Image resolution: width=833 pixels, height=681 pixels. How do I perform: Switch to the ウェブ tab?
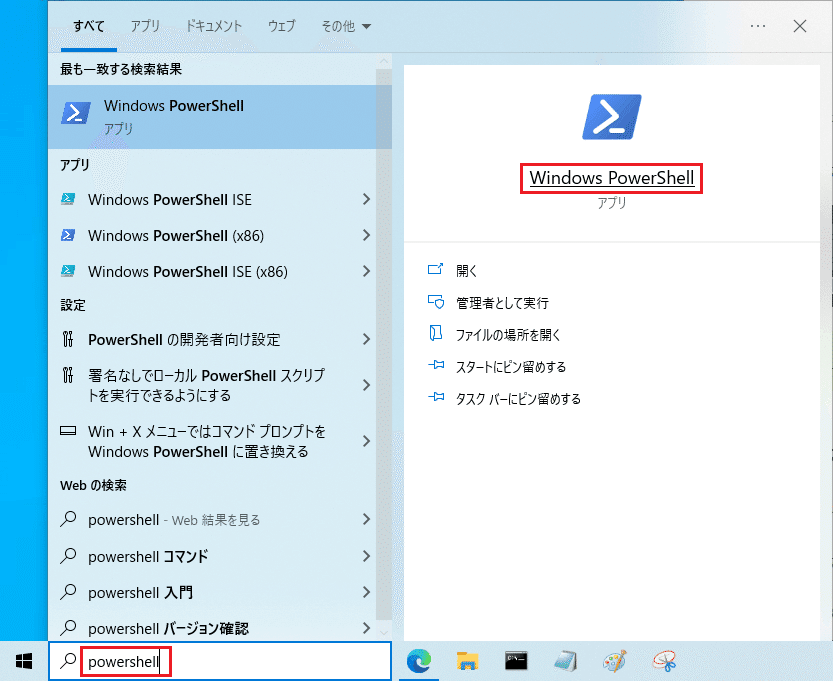[x=281, y=26]
